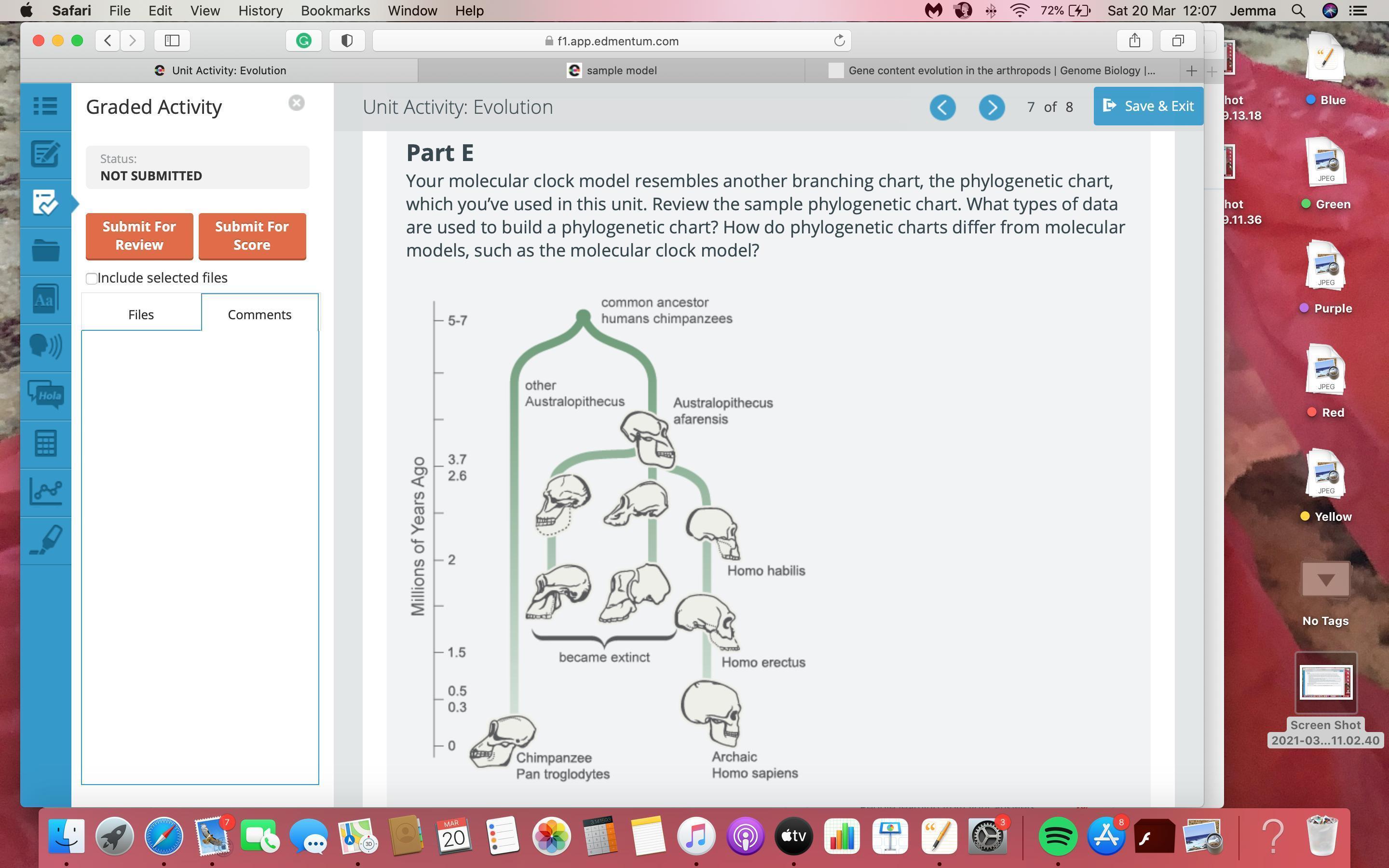Open the graphing chart tool icon
The height and width of the screenshot is (868, 1389).
45,491
